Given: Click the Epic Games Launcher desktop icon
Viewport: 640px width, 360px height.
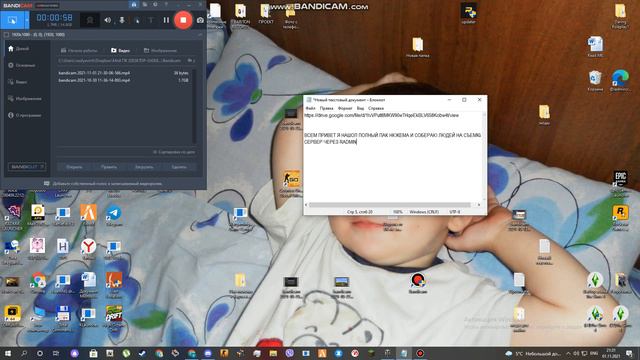Looking at the screenshot, I should pos(620,182).
